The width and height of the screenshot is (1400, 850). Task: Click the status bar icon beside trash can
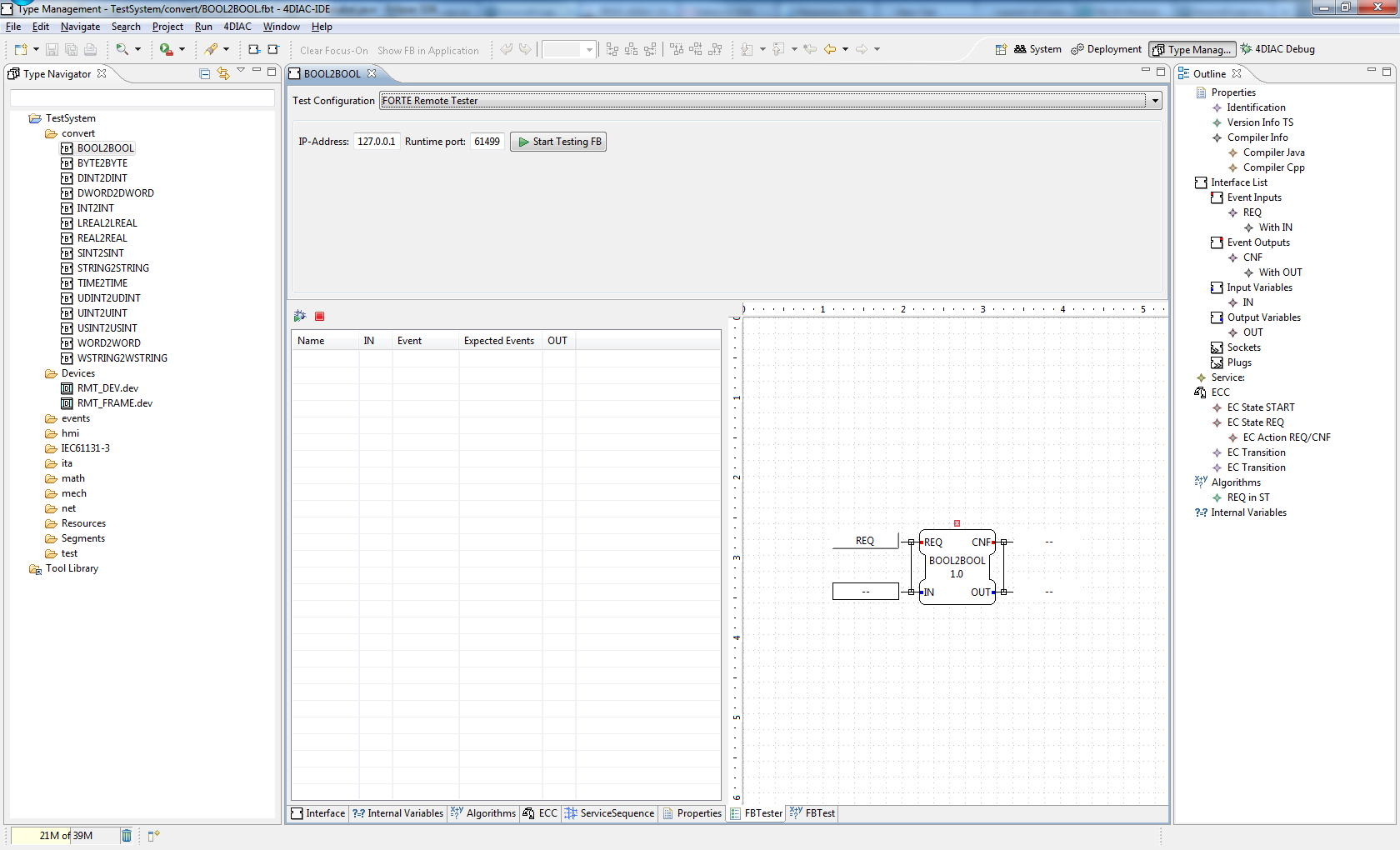tap(153, 835)
